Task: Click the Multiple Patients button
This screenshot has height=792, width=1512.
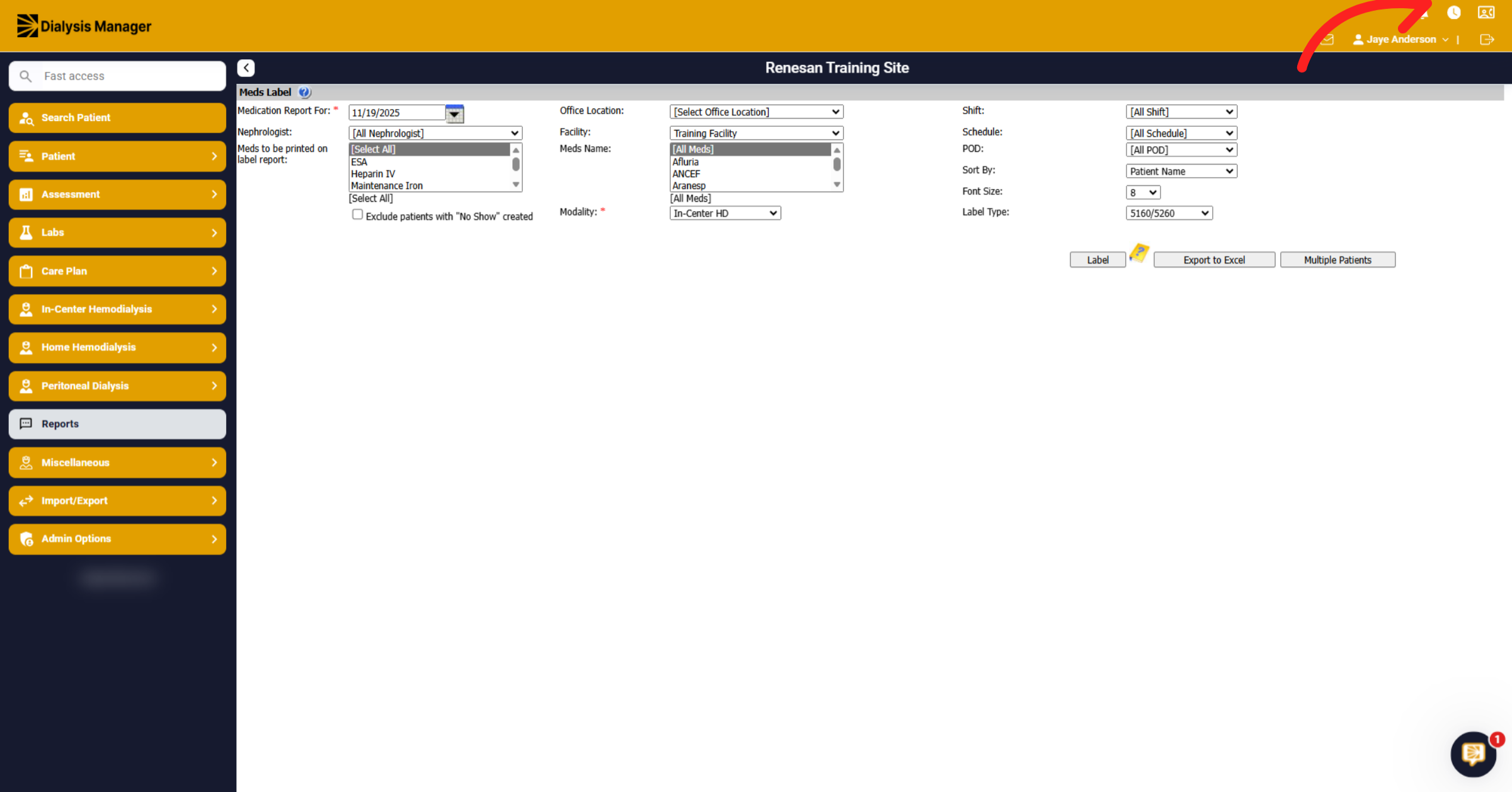Action: tap(1337, 260)
